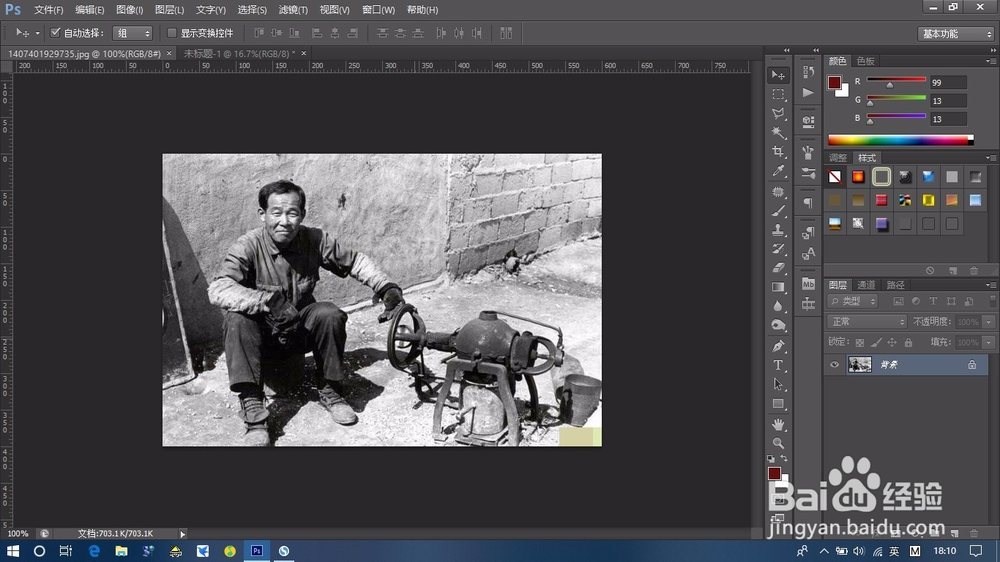Select the 背景 layer thumbnail
The image size is (1000, 562).
pos(859,364)
